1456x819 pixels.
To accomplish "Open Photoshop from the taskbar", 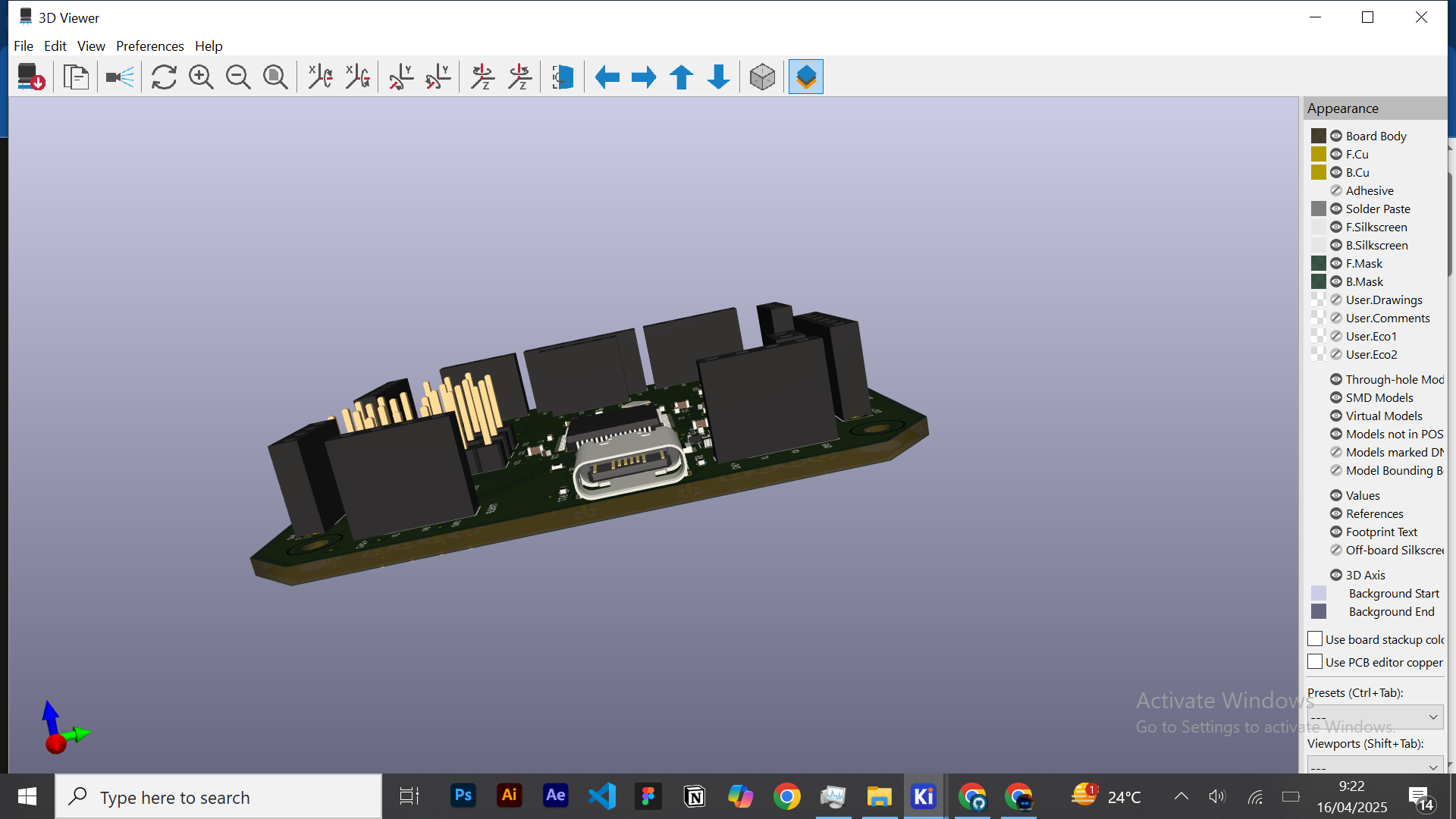I will [x=463, y=795].
